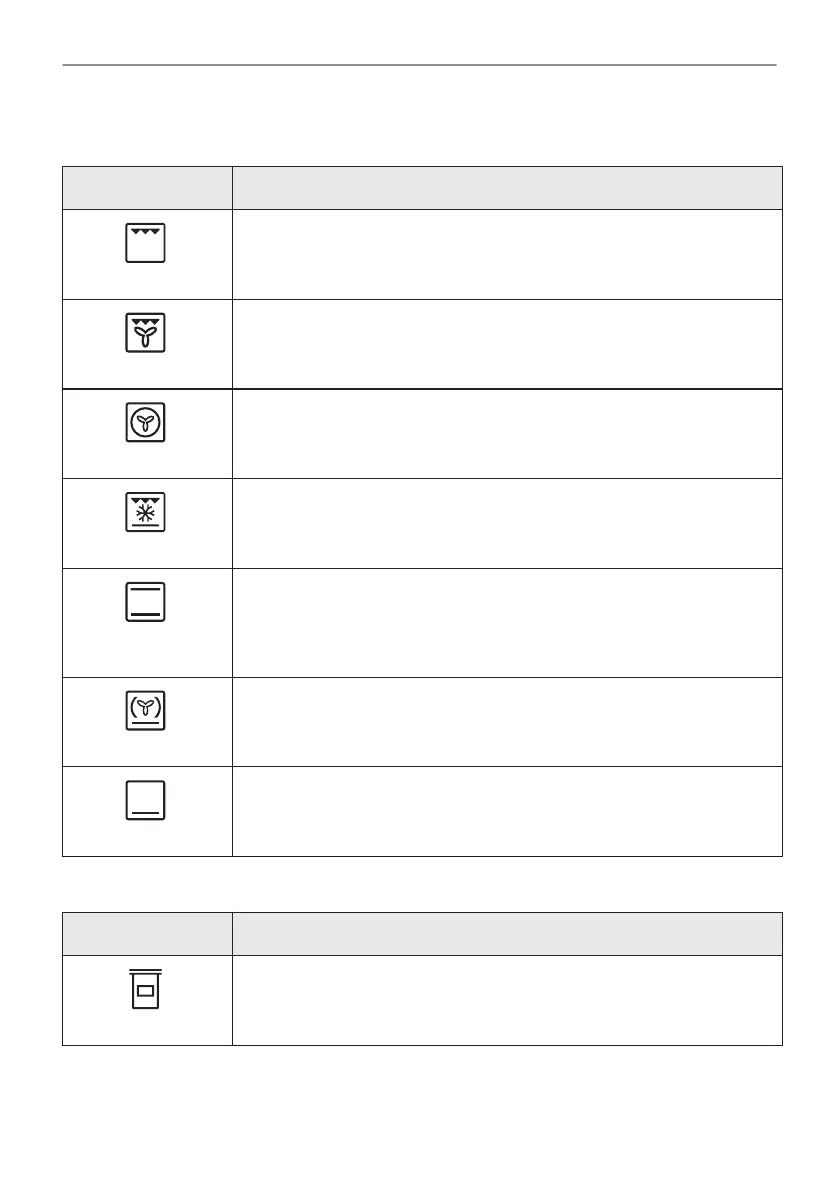The width and height of the screenshot is (839, 1191).
Task: Click the top and bottom heat icon
Action: click(x=145, y=602)
